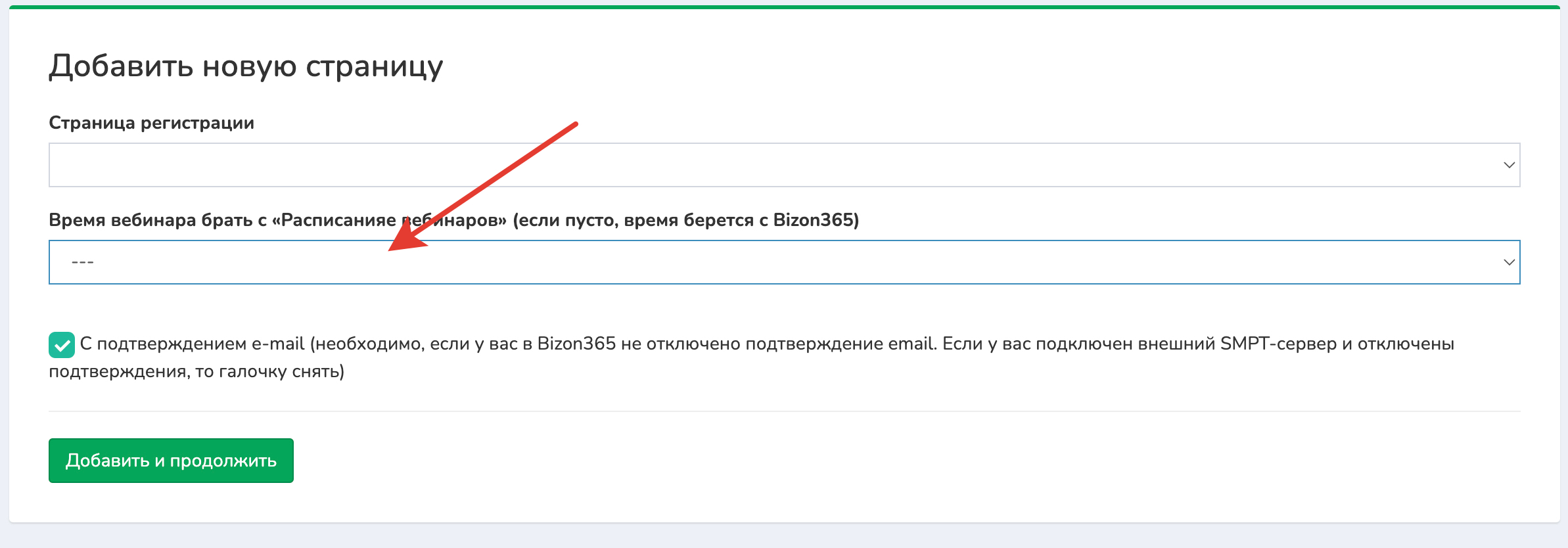Click the divider line above the add button
This screenshot has height=548, width=1568.
pos(783,411)
